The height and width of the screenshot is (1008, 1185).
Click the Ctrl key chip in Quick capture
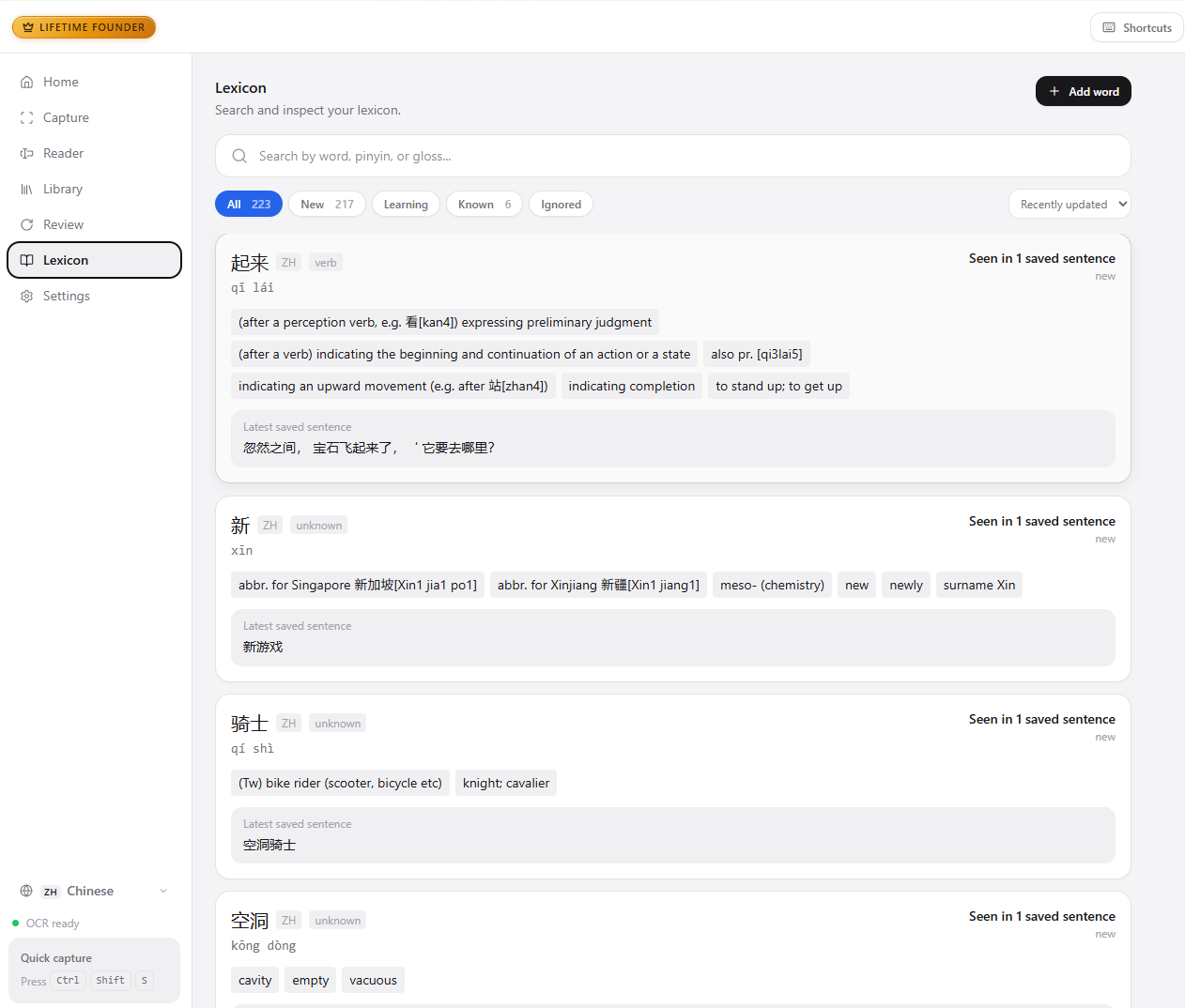(x=68, y=981)
